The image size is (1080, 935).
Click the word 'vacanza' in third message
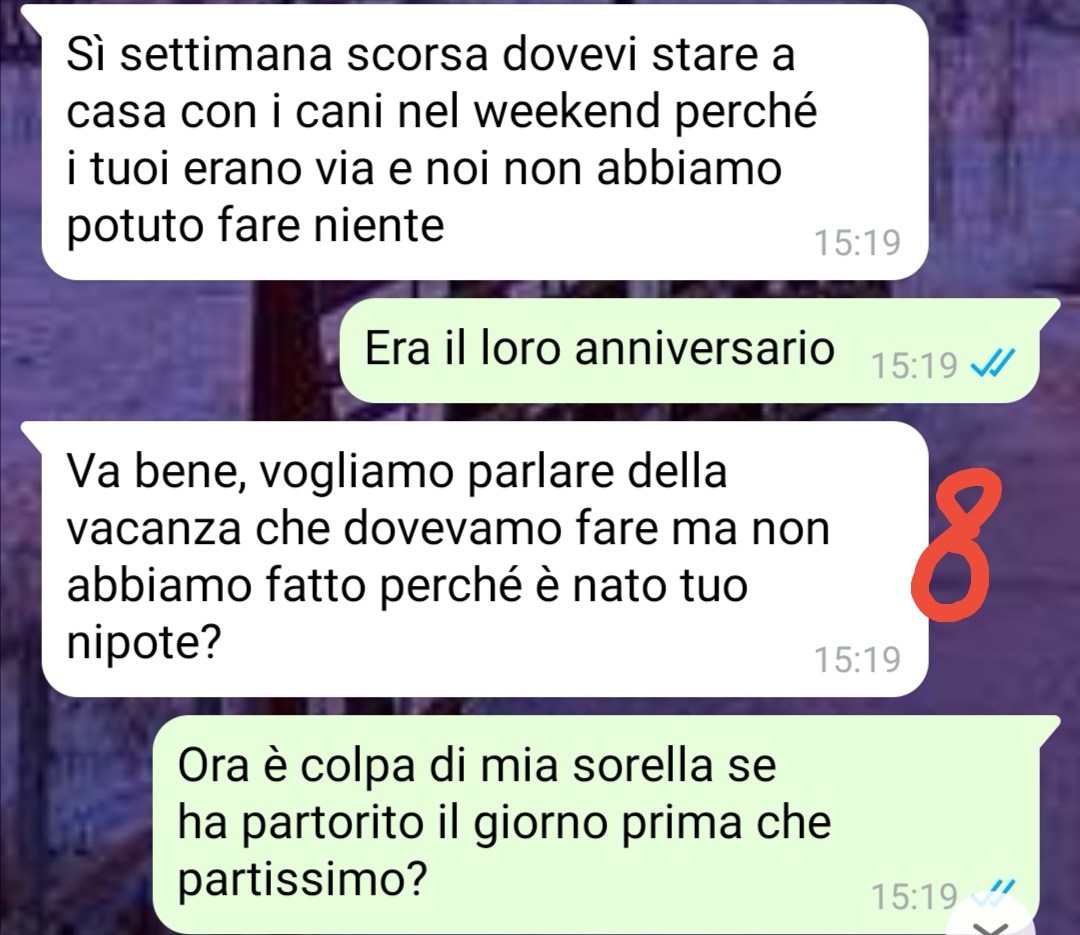point(154,530)
